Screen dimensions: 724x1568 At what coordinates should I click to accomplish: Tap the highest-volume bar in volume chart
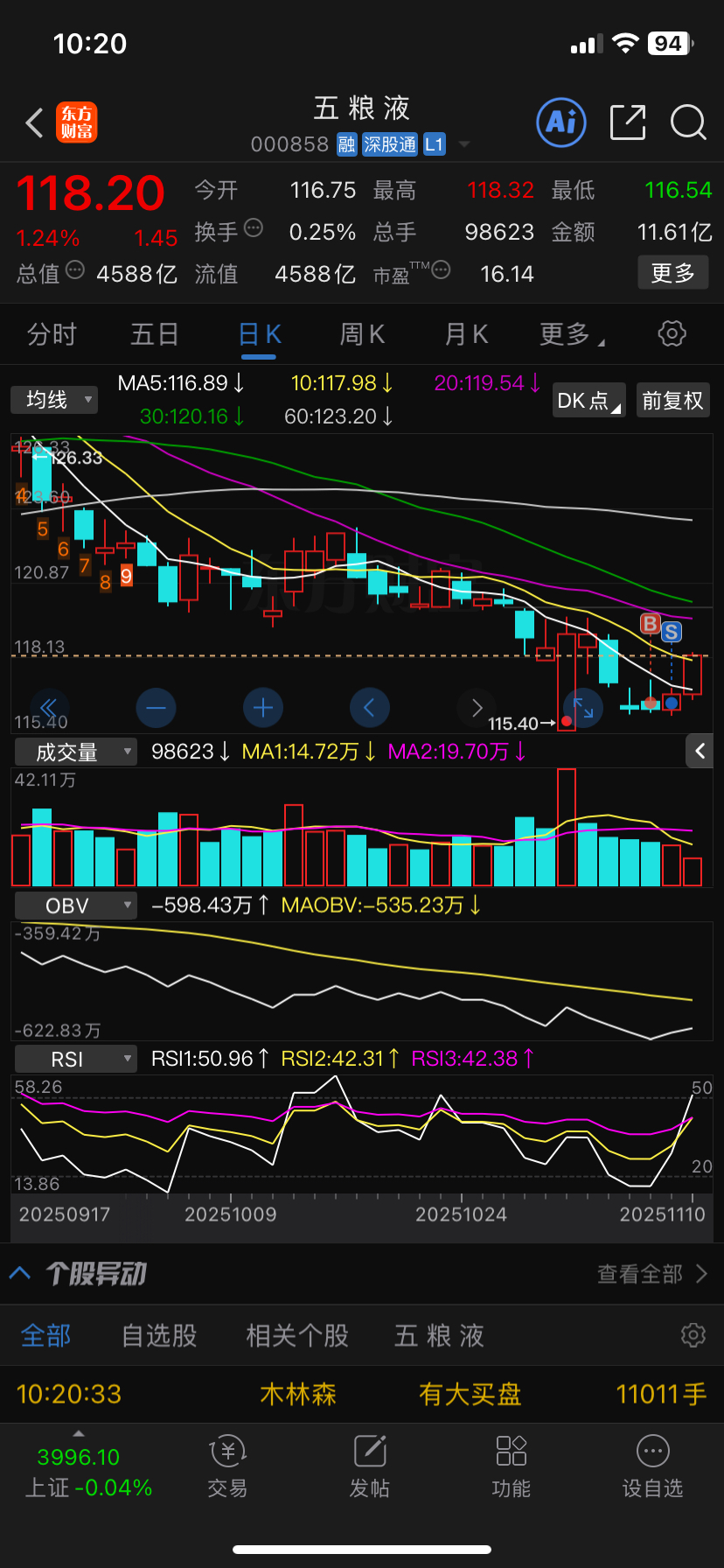(567, 827)
